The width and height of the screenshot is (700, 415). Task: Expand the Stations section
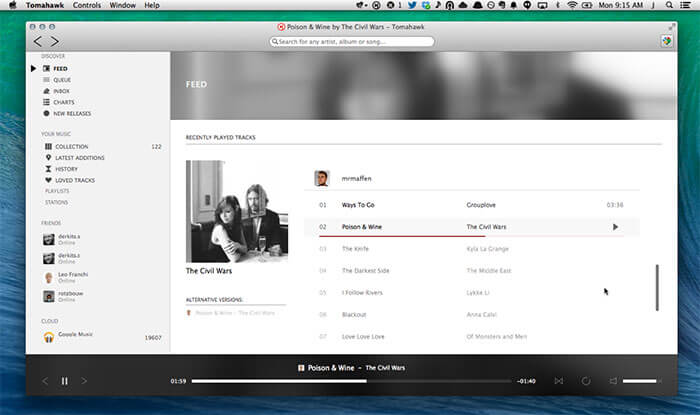tap(57, 202)
